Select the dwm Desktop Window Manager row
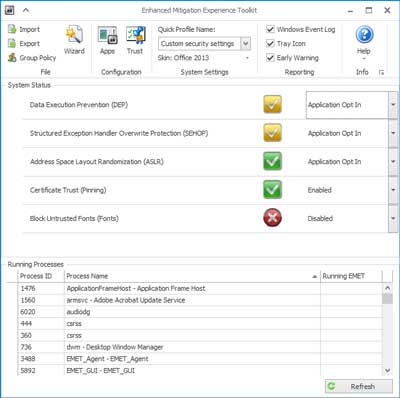Screen dimensions: 400x398 click(200, 347)
